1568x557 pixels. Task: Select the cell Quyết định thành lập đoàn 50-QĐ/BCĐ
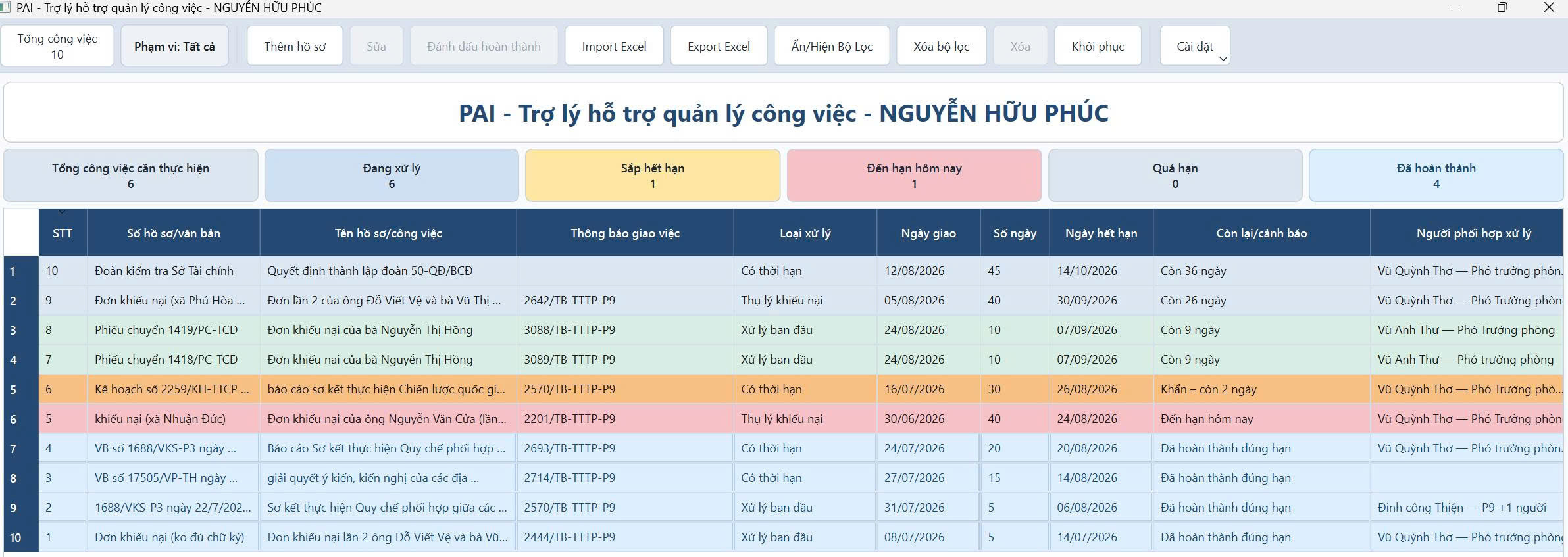point(388,271)
